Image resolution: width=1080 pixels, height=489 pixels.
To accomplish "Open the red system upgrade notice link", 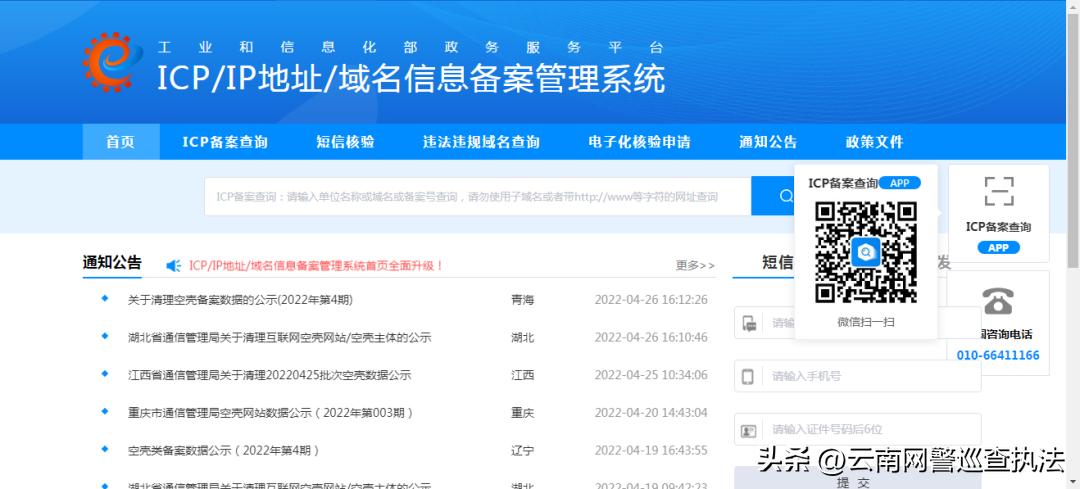I will (316, 265).
